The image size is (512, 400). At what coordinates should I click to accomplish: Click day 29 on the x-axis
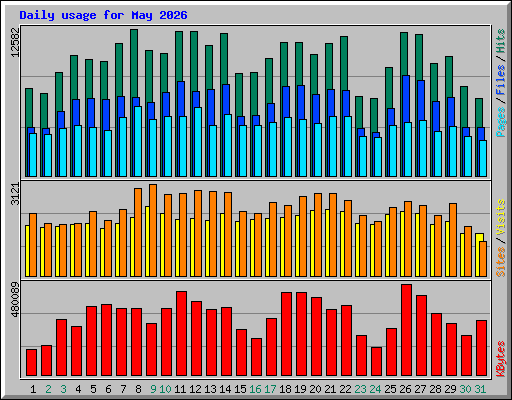point(450,389)
